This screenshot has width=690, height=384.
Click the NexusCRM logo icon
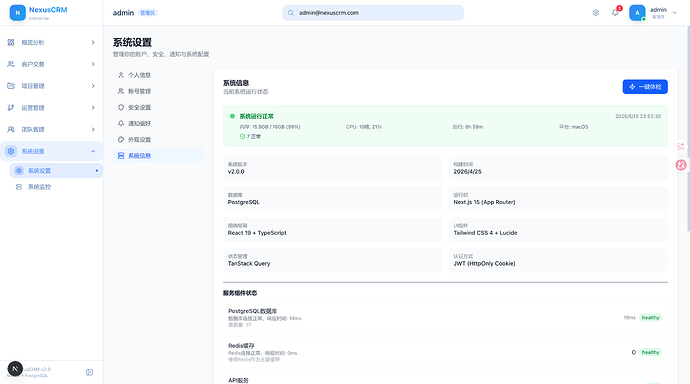tap(18, 13)
